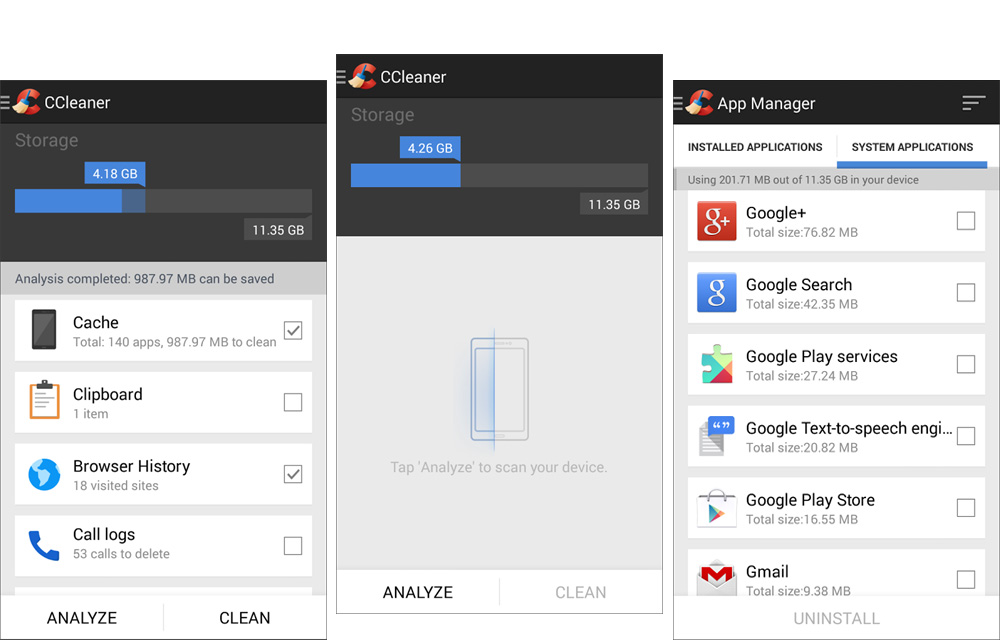Tap 'Total size:16.55 MB' text
The height and width of the screenshot is (640, 1000).
click(802, 520)
